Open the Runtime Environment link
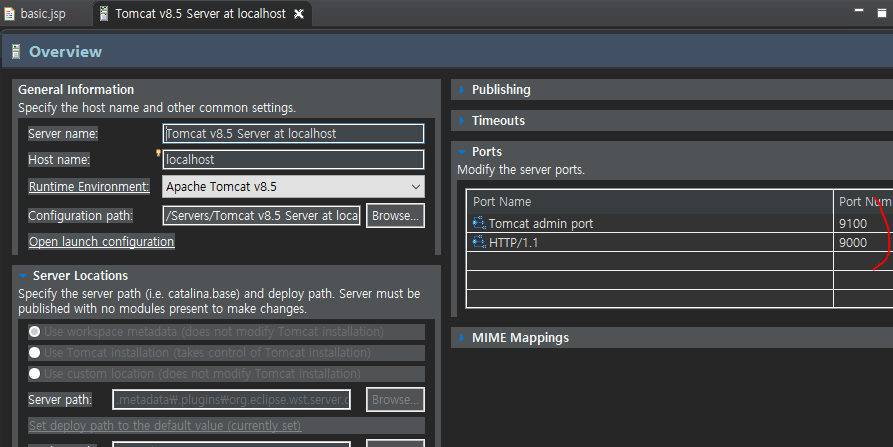Image resolution: width=893 pixels, height=447 pixels. pyautogui.click(x=89, y=187)
